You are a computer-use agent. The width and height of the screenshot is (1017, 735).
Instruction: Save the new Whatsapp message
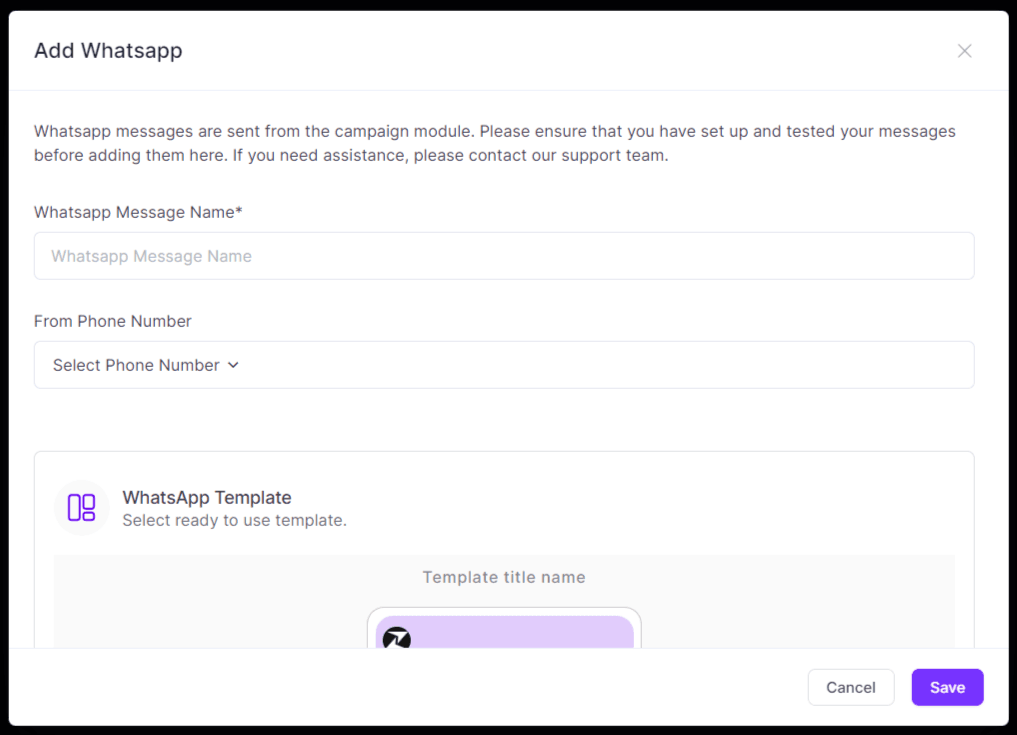click(x=946, y=687)
